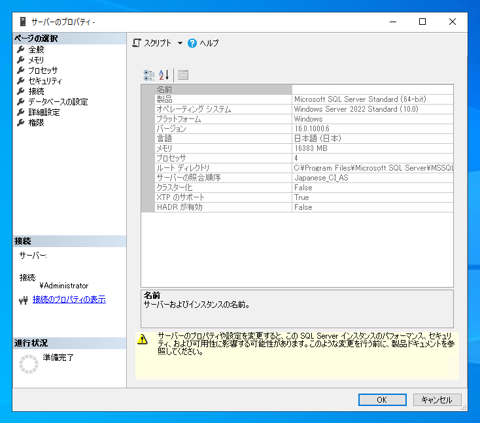
Task: Select the 言語 row label
Action: pos(164,139)
